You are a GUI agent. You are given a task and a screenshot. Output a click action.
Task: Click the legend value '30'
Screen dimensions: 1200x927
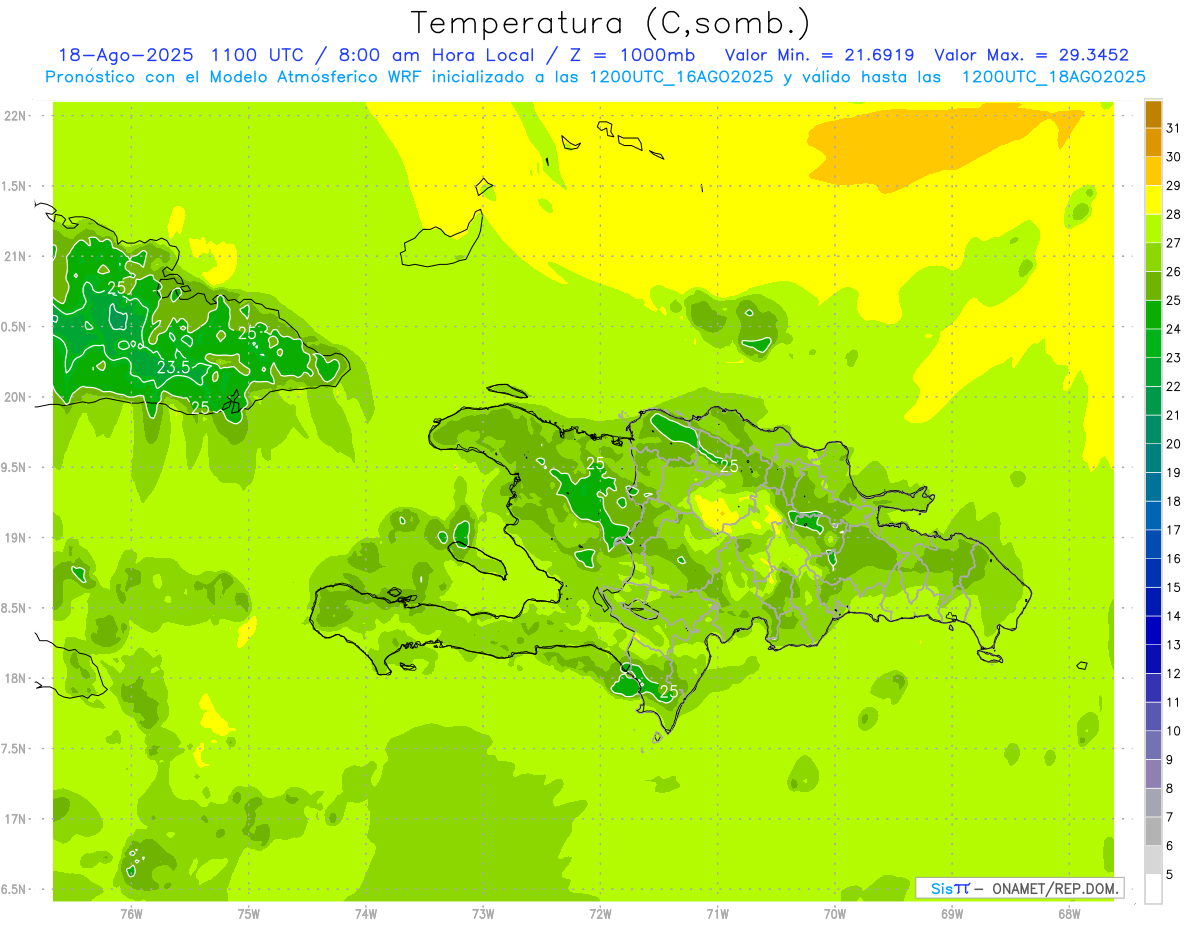[x=1174, y=157]
